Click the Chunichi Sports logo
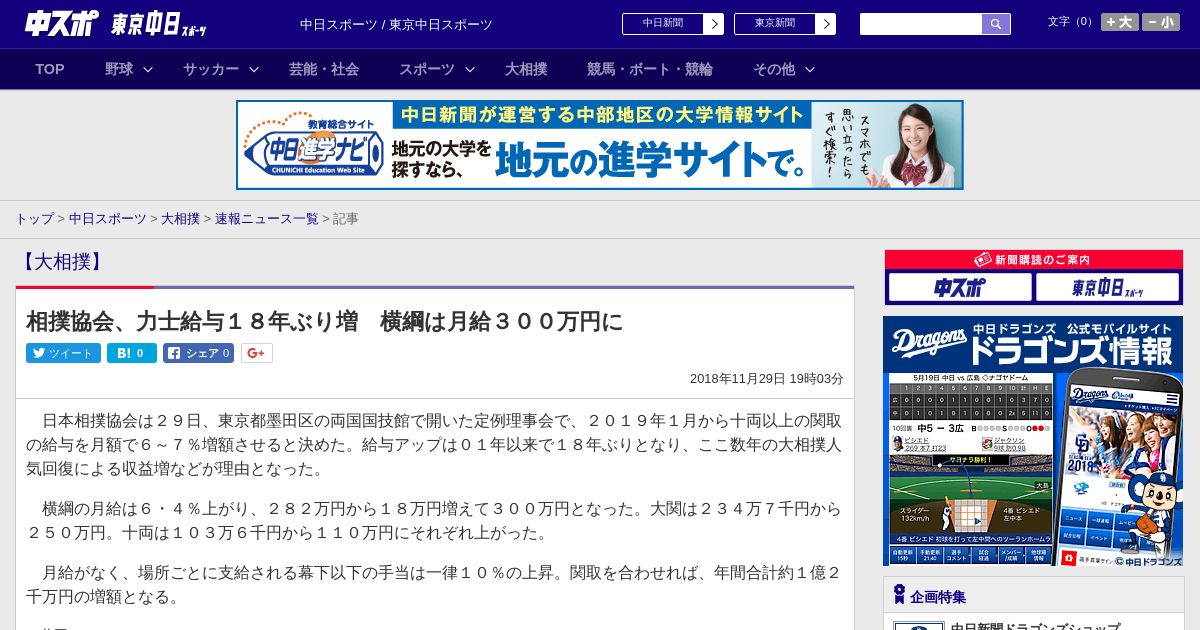The image size is (1200, 630). (x=62, y=23)
